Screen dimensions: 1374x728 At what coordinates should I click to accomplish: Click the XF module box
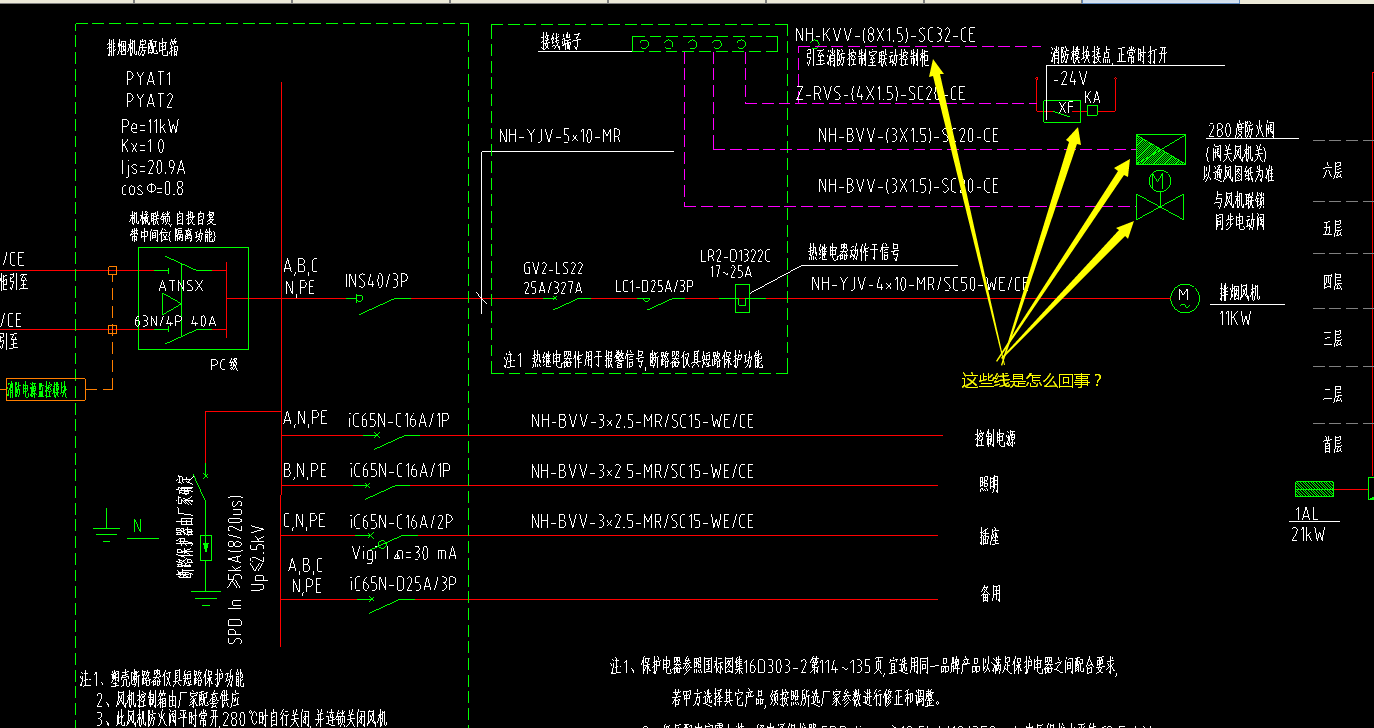1062,111
